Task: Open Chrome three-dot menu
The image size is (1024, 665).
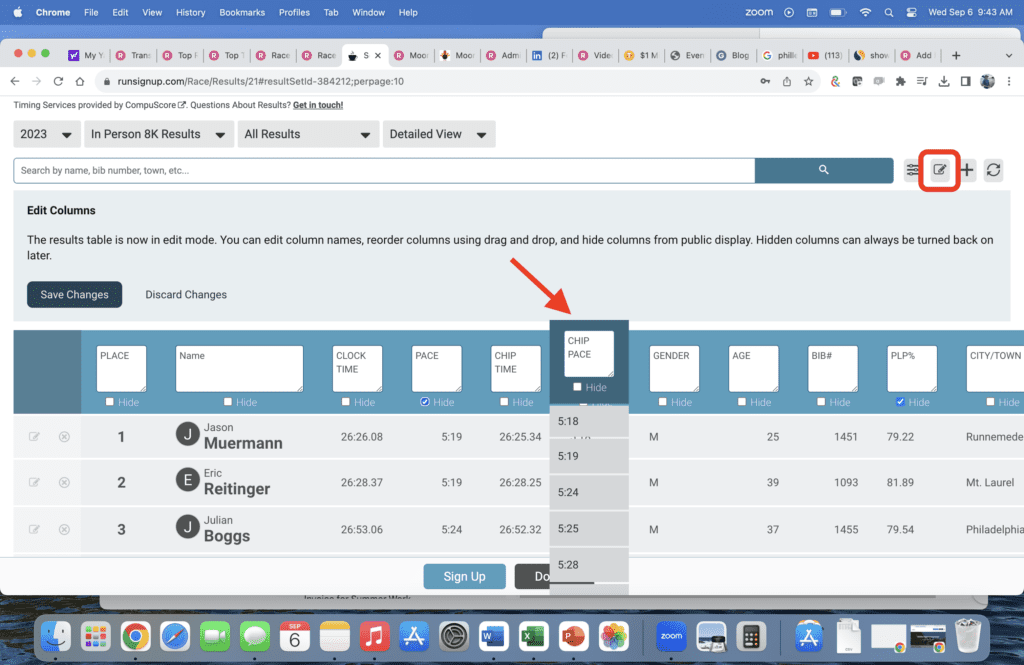Action: pos(1009,81)
